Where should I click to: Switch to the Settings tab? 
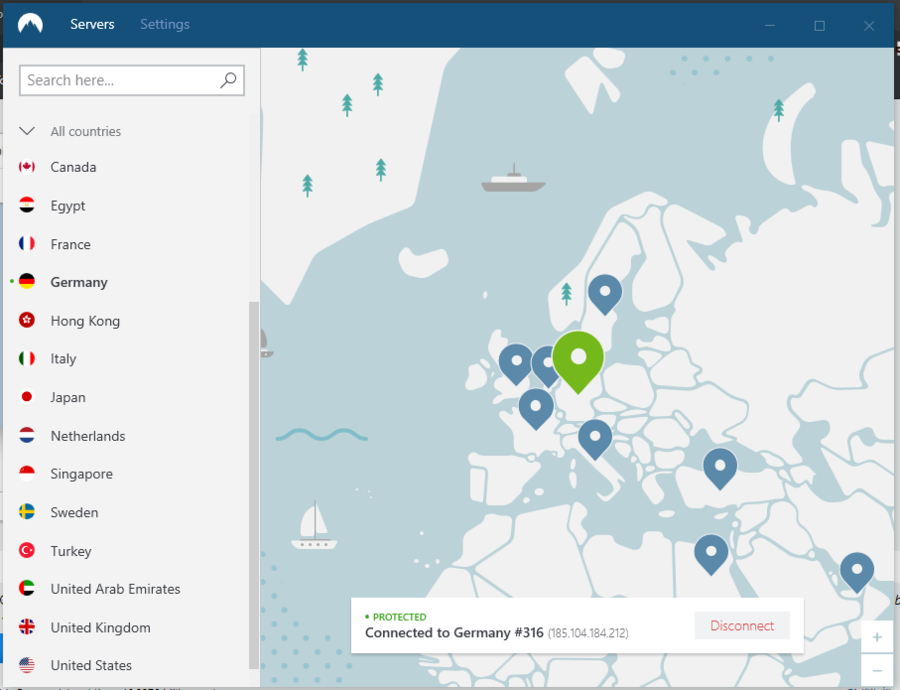[x=165, y=24]
